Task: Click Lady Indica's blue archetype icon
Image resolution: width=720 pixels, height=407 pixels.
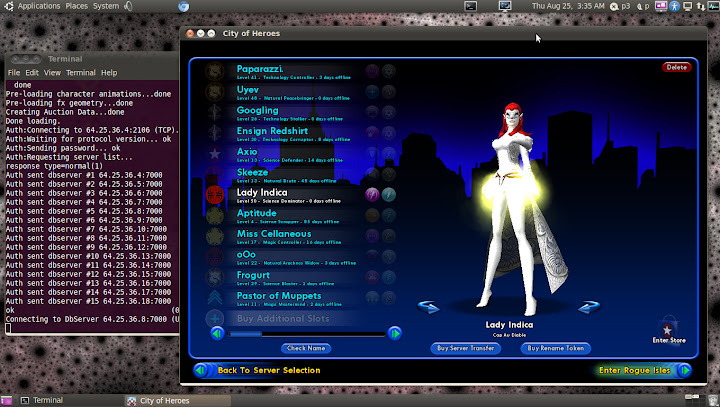Action: pyautogui.click(x=388, y=195)
